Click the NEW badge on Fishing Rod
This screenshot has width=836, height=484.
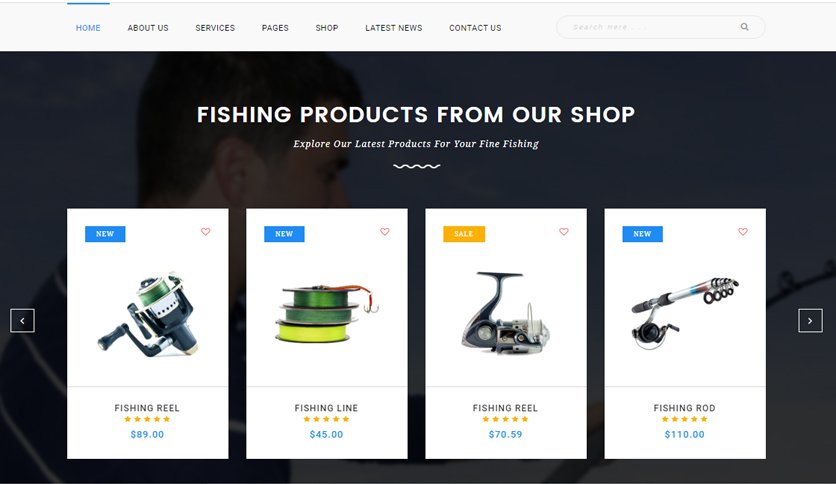(x=642, y=234)
